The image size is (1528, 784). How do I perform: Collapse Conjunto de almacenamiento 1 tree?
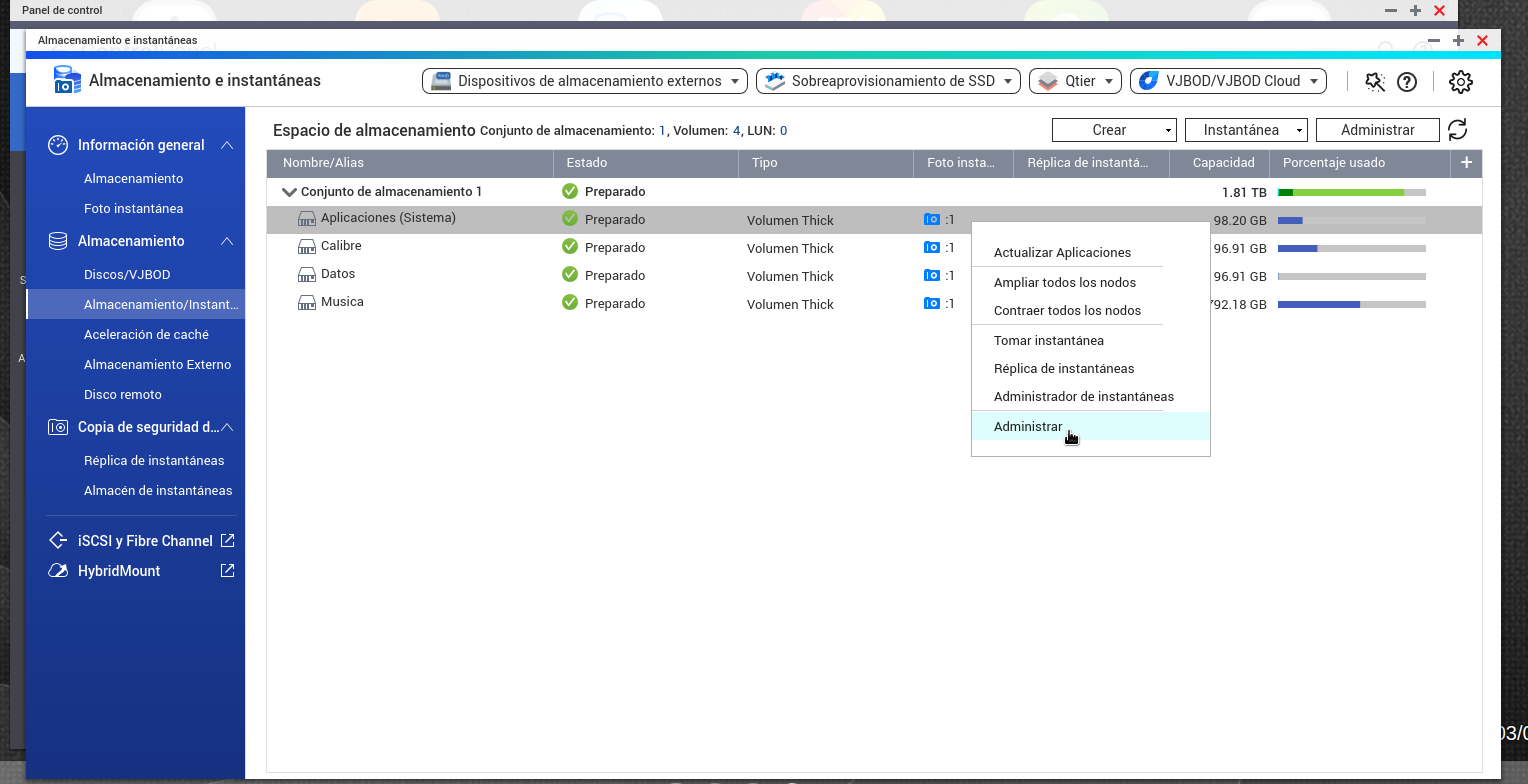point(289,192)
